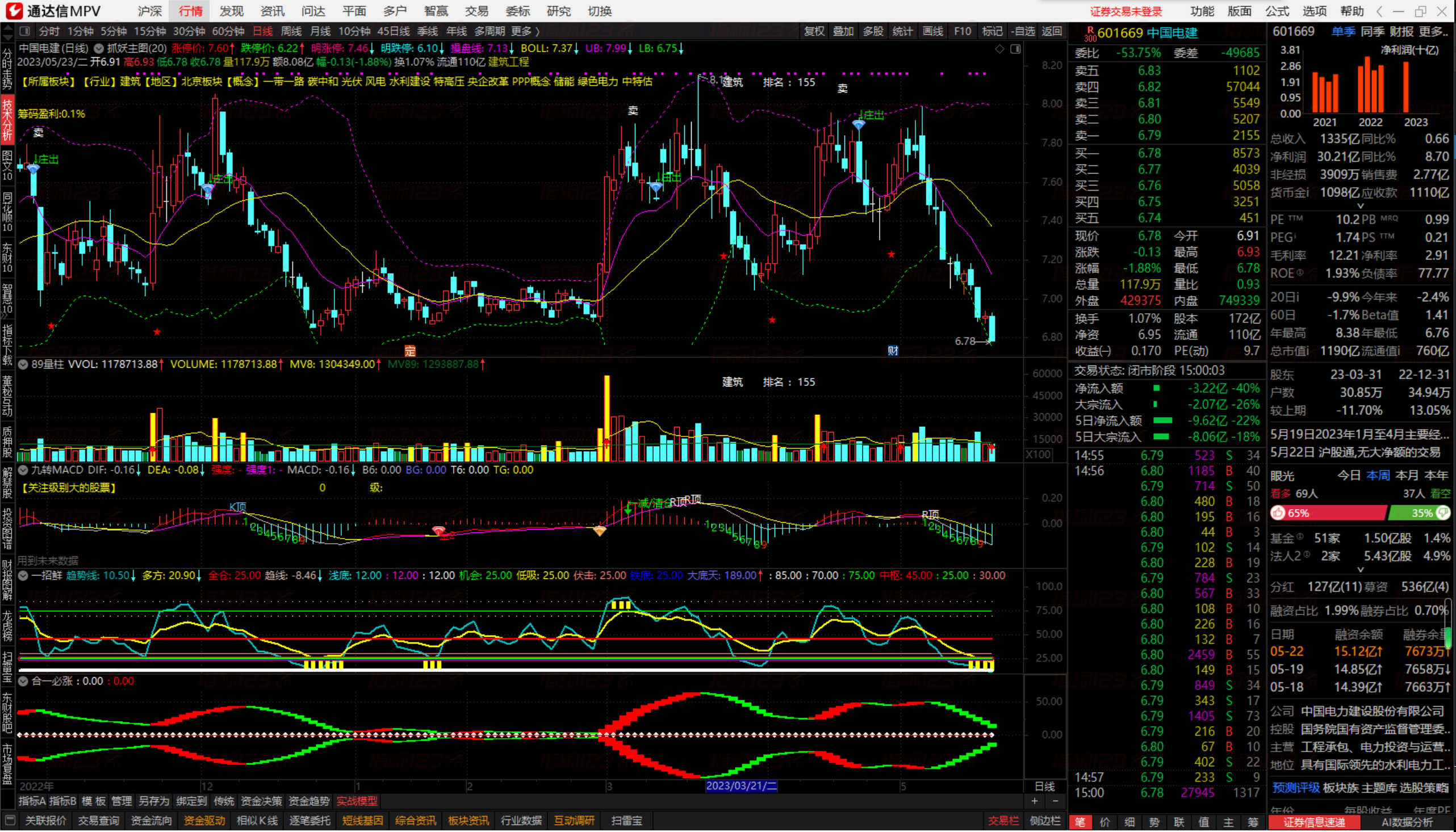
Task: Expand the 更多 period options
Action: 525,31
